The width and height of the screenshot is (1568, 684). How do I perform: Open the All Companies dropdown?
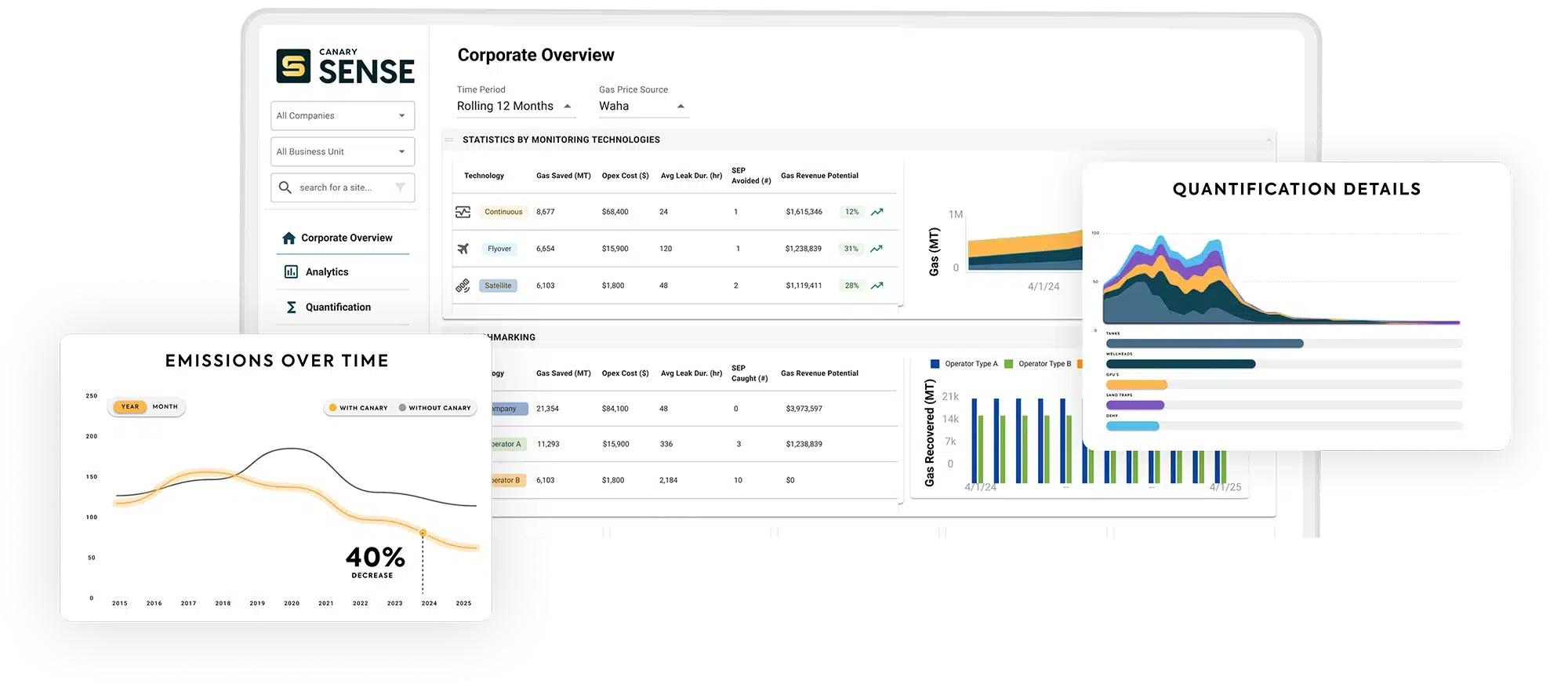[x=343, y=115]
